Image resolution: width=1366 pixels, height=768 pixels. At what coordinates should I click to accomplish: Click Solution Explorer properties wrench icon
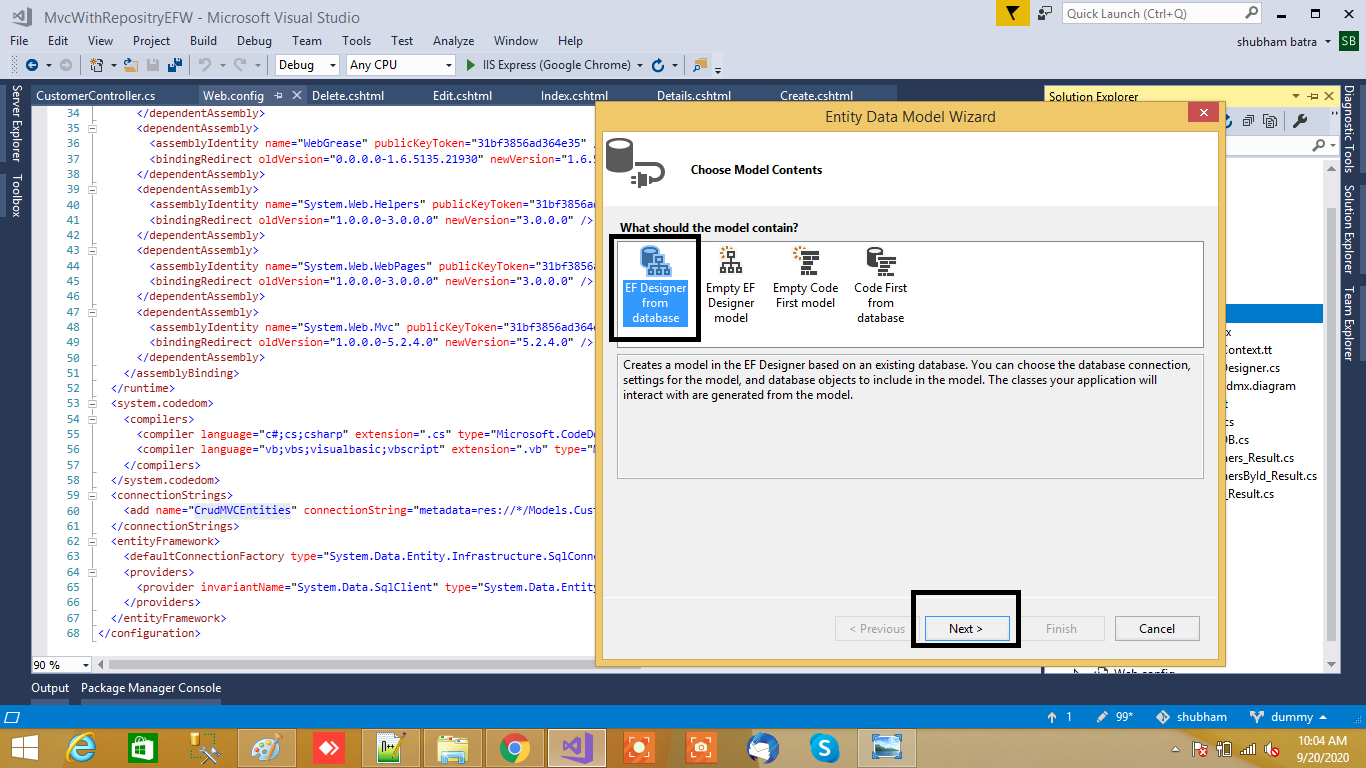tap(1300, 121)
